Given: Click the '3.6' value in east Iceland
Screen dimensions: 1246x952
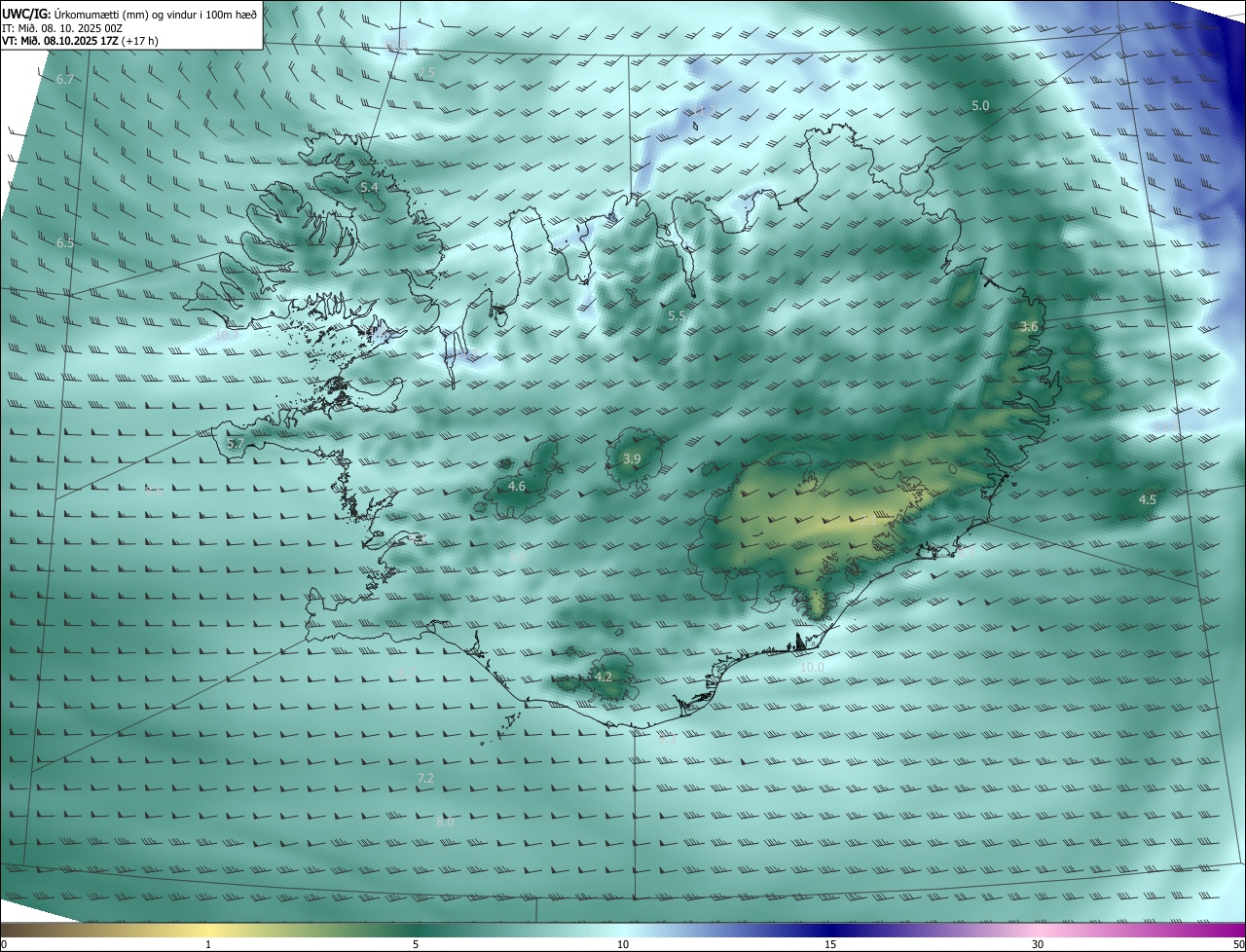Looking at the screenshot, I should [x=1029, y=327].
